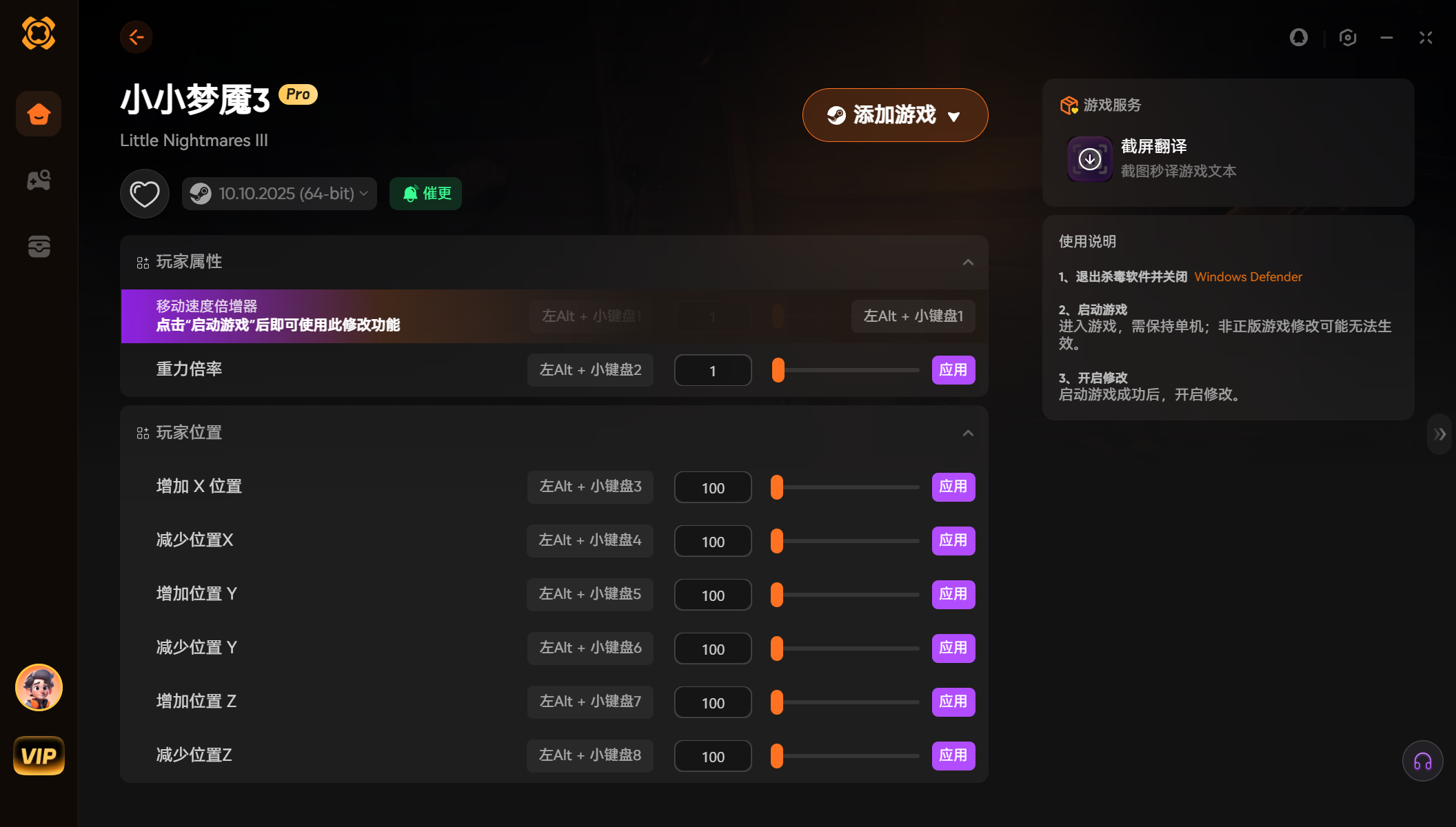The height and width of the screenshot is (827, 1456).
Task: Add 小小梦魇3 to favorites with heart
Action: [x=145, y=194]
